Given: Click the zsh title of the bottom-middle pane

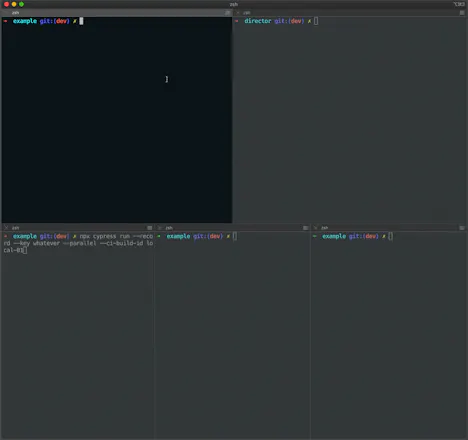Looking at the screenshot, I should click(x=169, y=228).
